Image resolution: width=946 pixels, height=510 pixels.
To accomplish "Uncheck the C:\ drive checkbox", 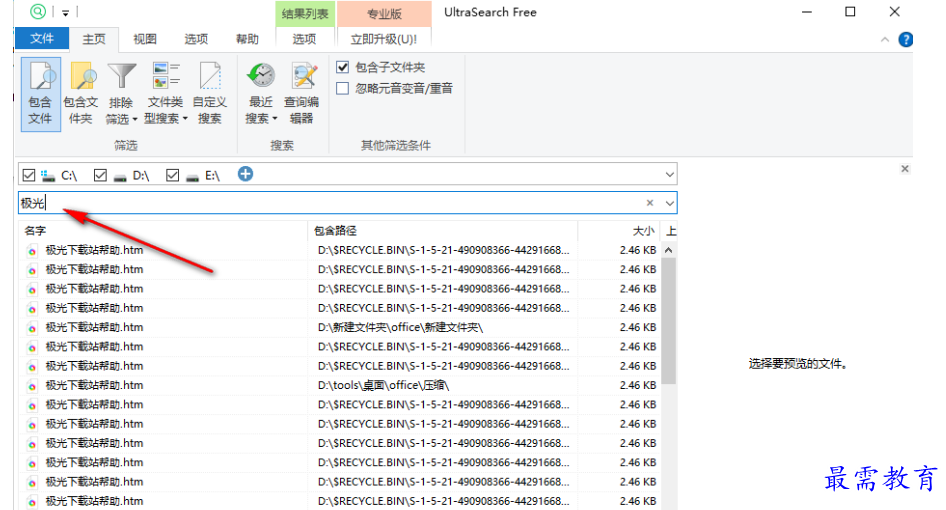I will point(29,175).
